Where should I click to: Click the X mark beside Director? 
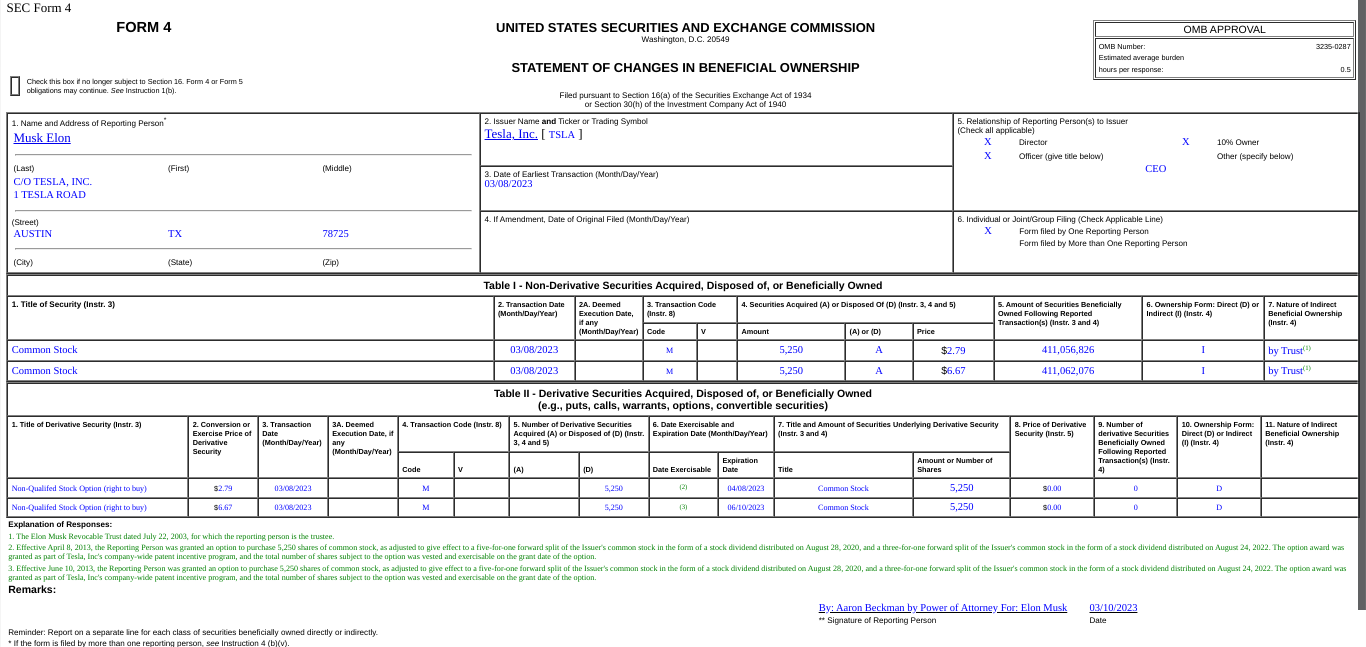988,142
